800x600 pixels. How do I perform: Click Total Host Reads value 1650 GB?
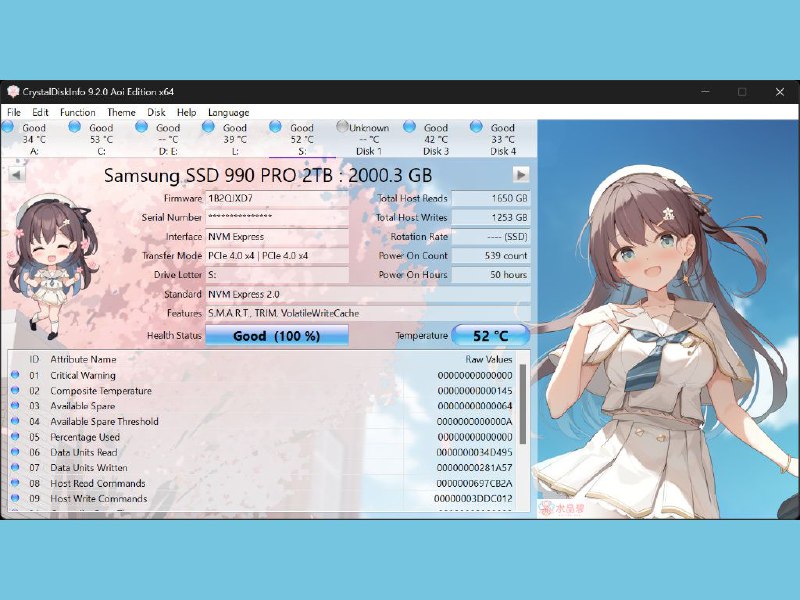491,198
